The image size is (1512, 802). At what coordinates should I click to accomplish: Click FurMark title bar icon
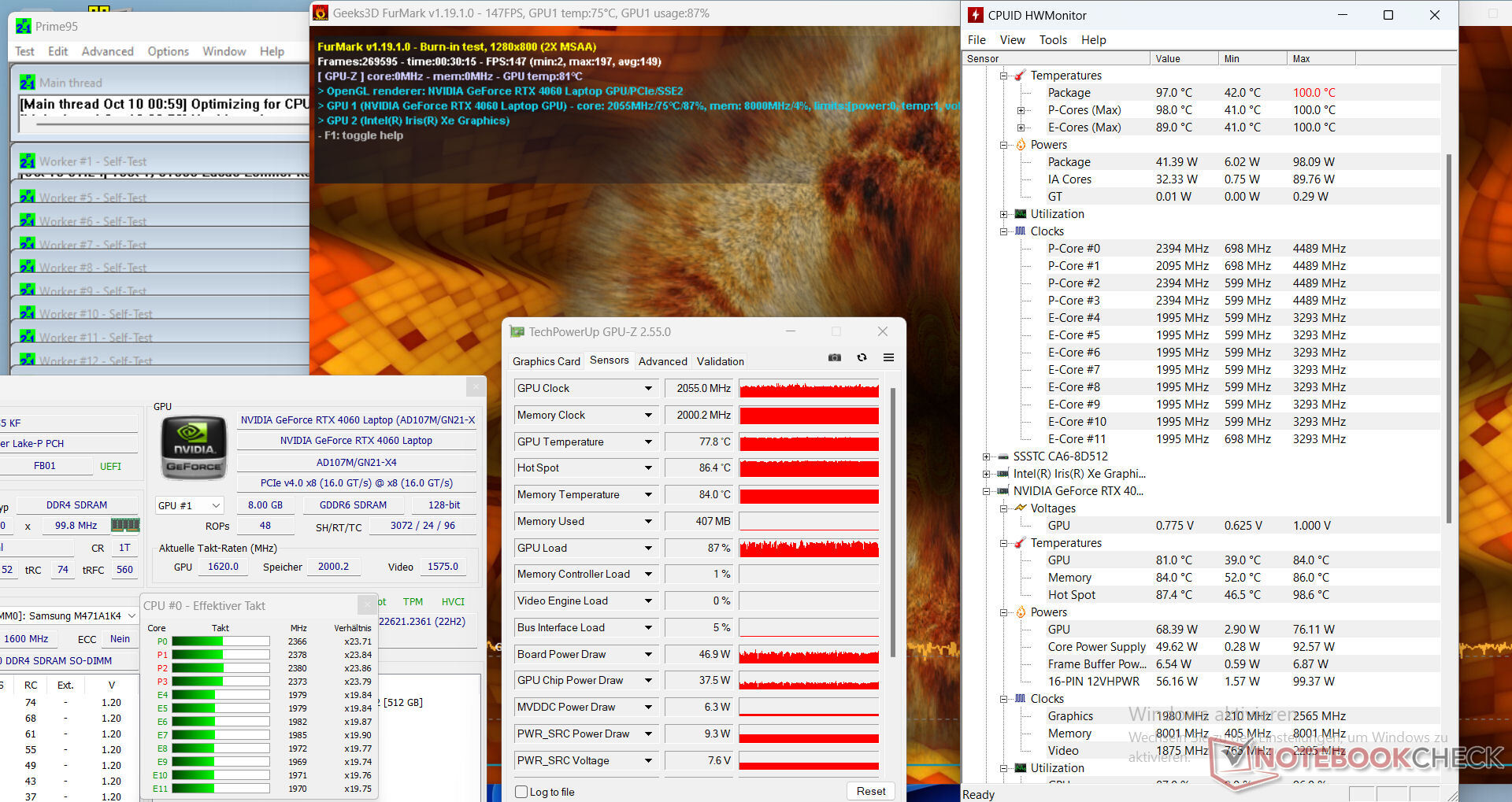click(x=321, y=13)
